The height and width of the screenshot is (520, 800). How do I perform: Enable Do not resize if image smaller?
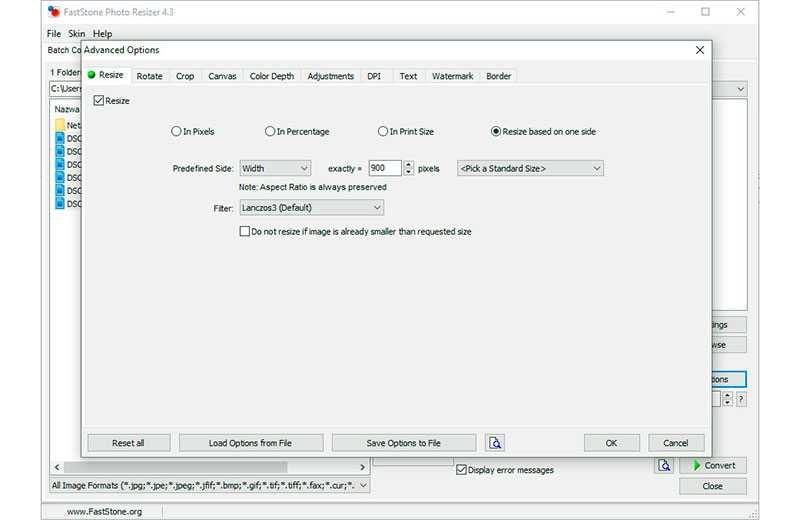tap(245, 231)
